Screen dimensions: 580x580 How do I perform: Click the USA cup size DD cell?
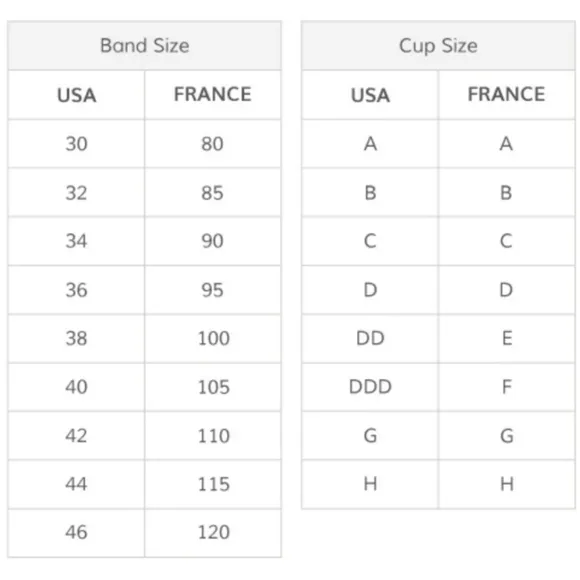click(370, 338)
